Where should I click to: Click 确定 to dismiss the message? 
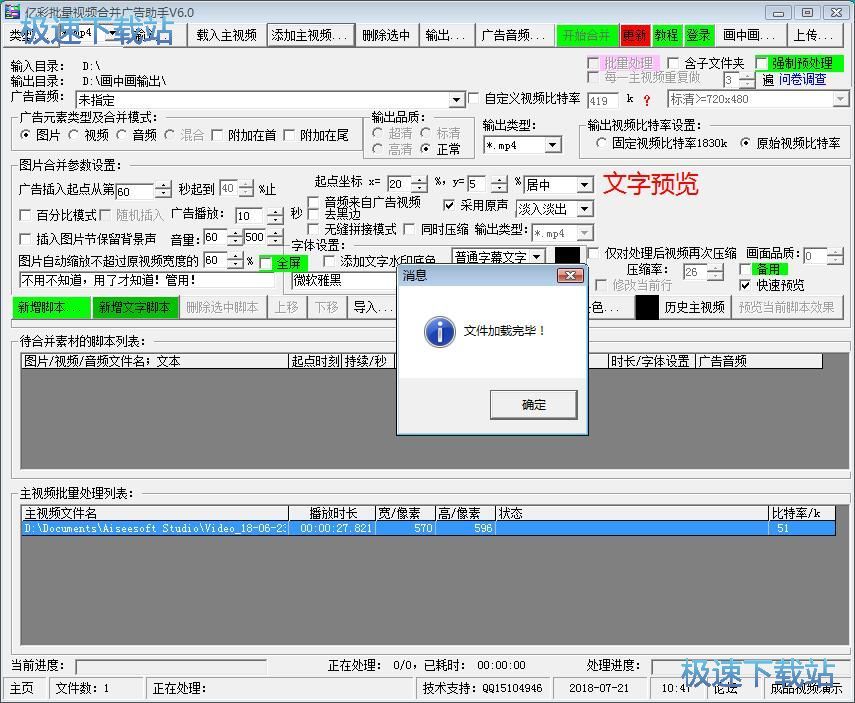pos(534,405)
